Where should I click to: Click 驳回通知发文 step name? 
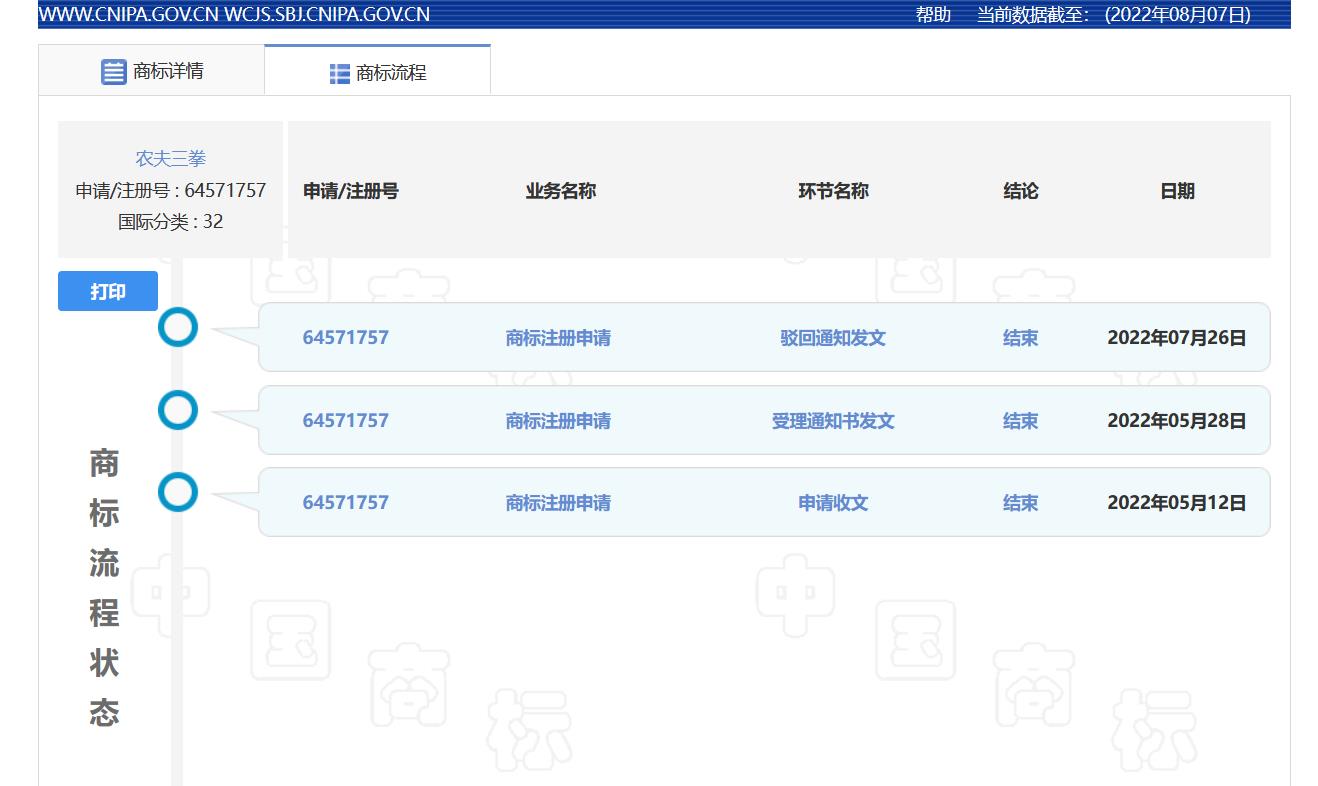(833, 338)
